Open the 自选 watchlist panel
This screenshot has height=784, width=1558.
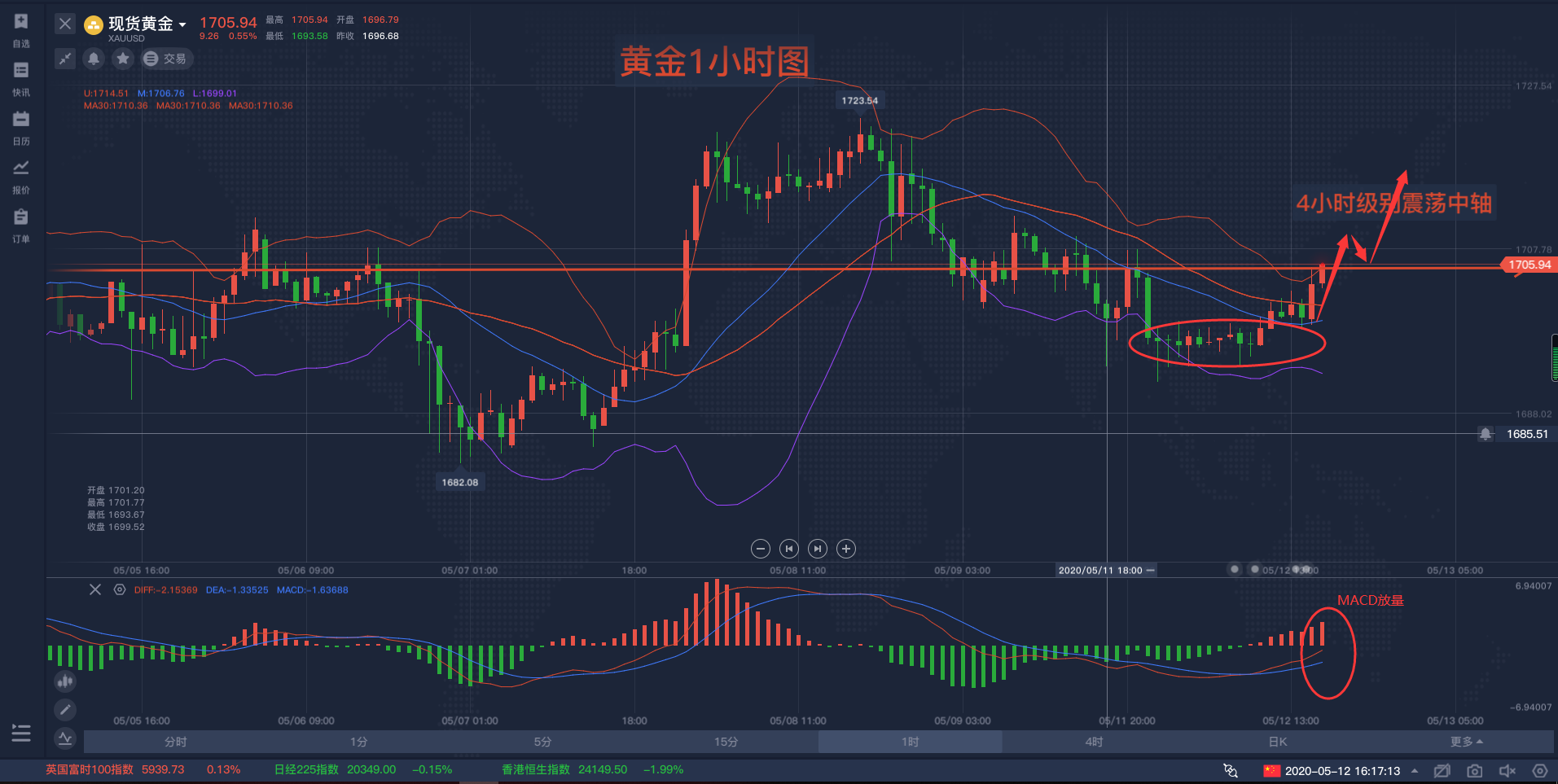point(21,33)
